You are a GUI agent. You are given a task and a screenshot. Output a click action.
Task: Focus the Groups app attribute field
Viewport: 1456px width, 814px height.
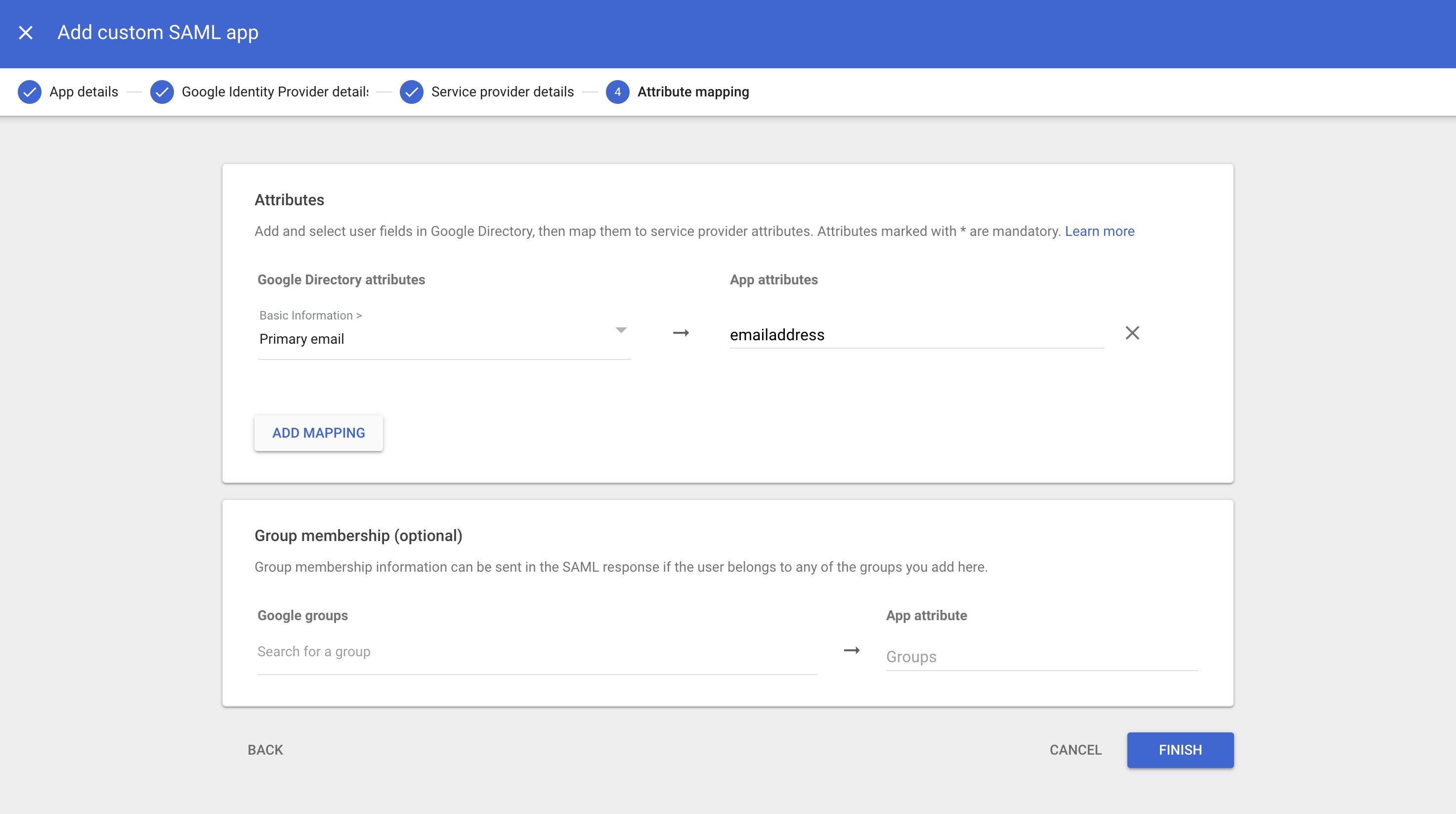click(1042, 657)
